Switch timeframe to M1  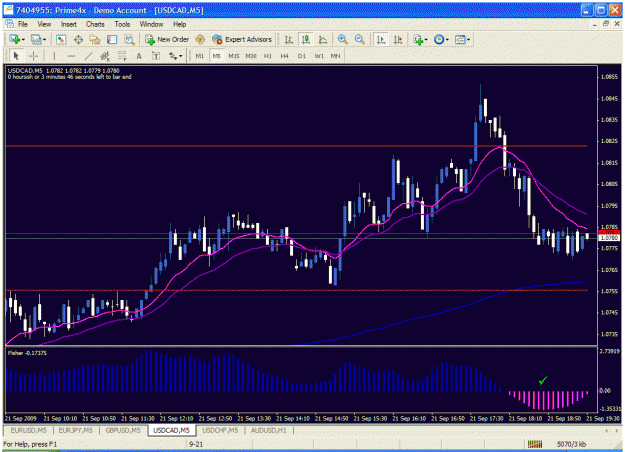click(x=200, y=56)
